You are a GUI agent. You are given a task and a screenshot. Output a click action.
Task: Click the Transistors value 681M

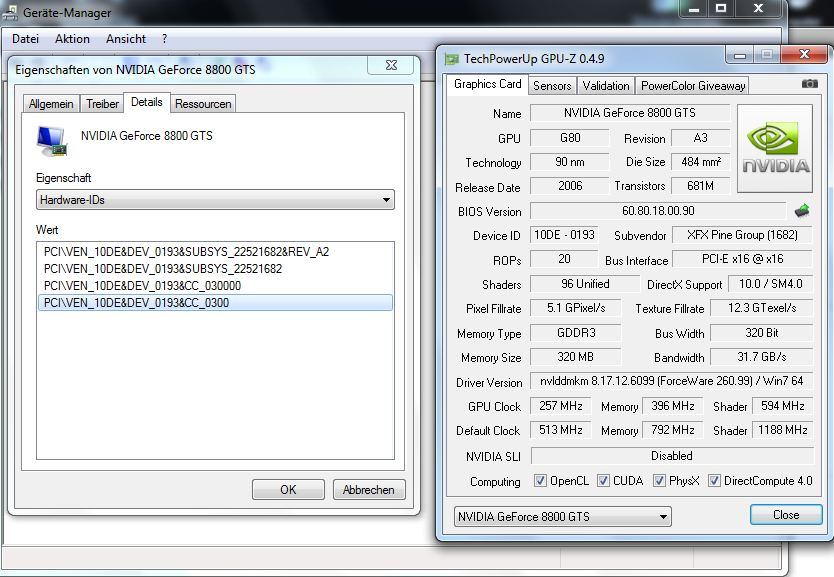click(x=700, y=186)
